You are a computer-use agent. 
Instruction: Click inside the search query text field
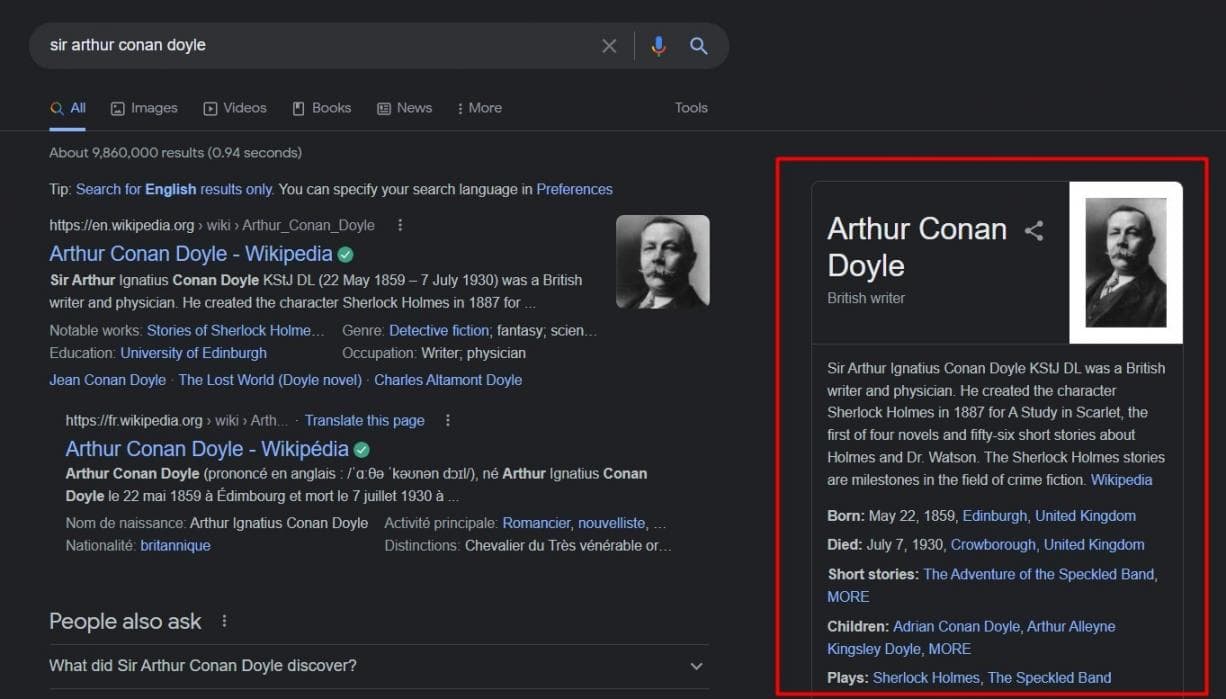click(300, 46)
